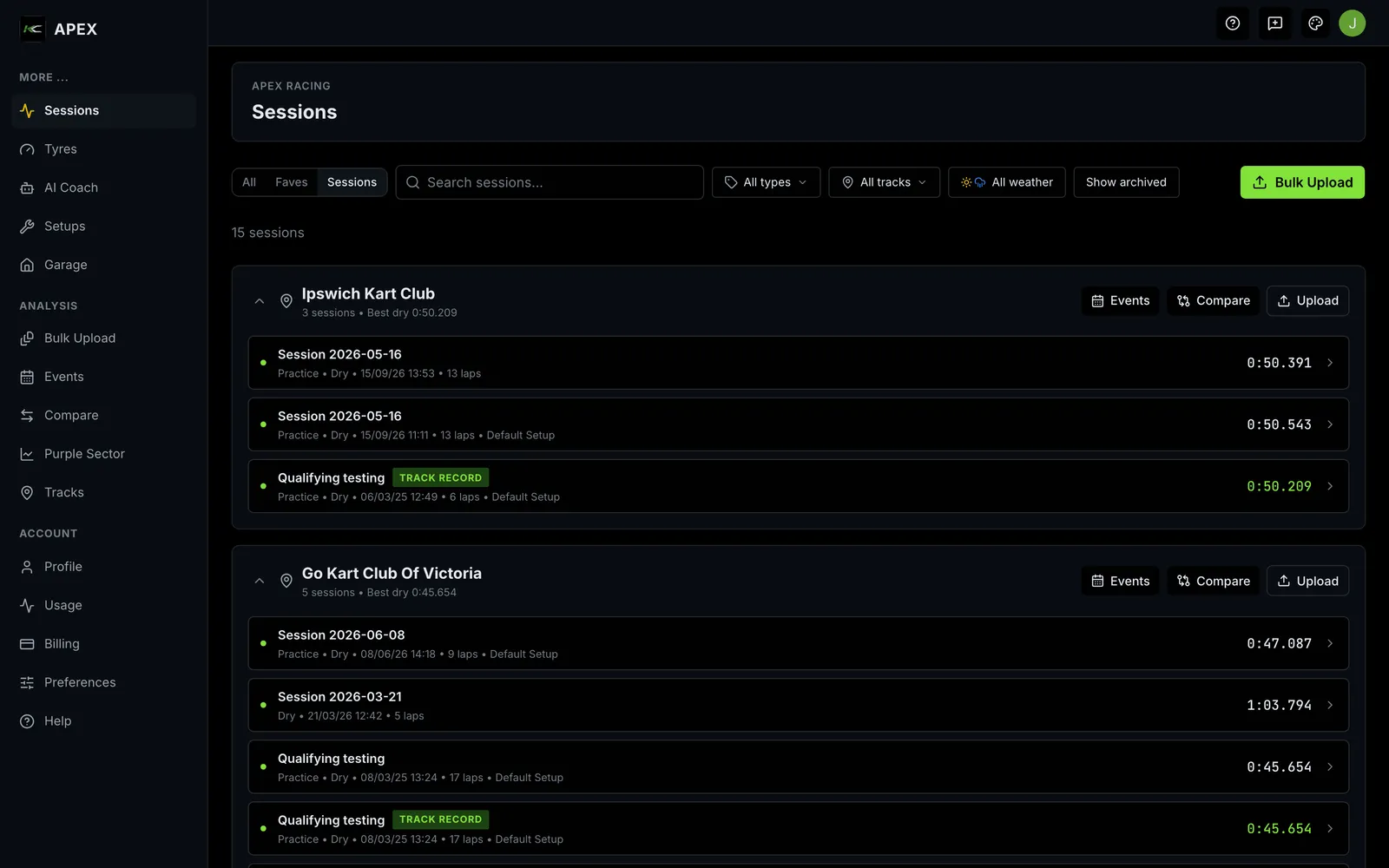Open Preferences in the sidebar

click(x=103, y=682)
